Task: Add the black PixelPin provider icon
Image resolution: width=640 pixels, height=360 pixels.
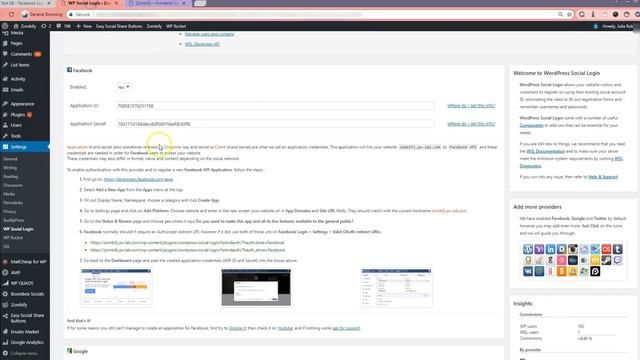Action: click(x=595, y=271)
